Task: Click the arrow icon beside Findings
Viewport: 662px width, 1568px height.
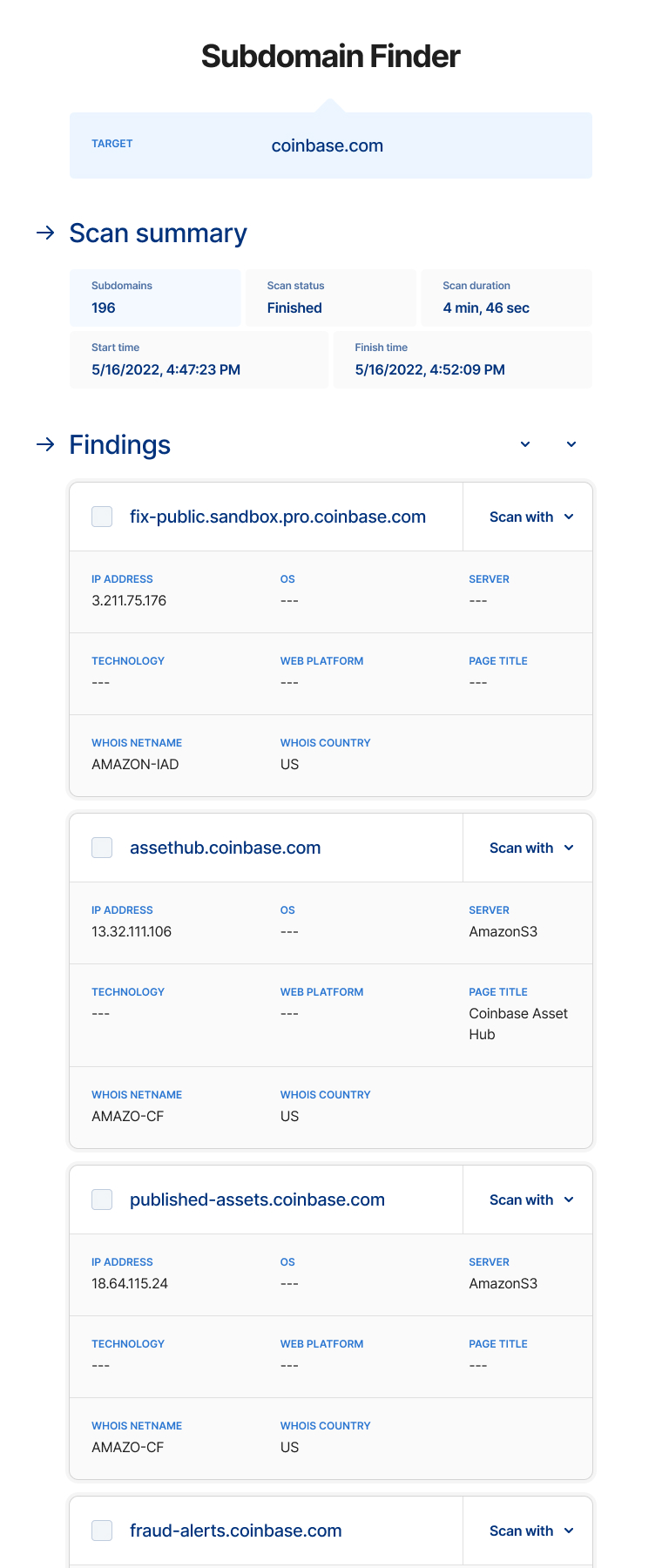Action: 45,445
